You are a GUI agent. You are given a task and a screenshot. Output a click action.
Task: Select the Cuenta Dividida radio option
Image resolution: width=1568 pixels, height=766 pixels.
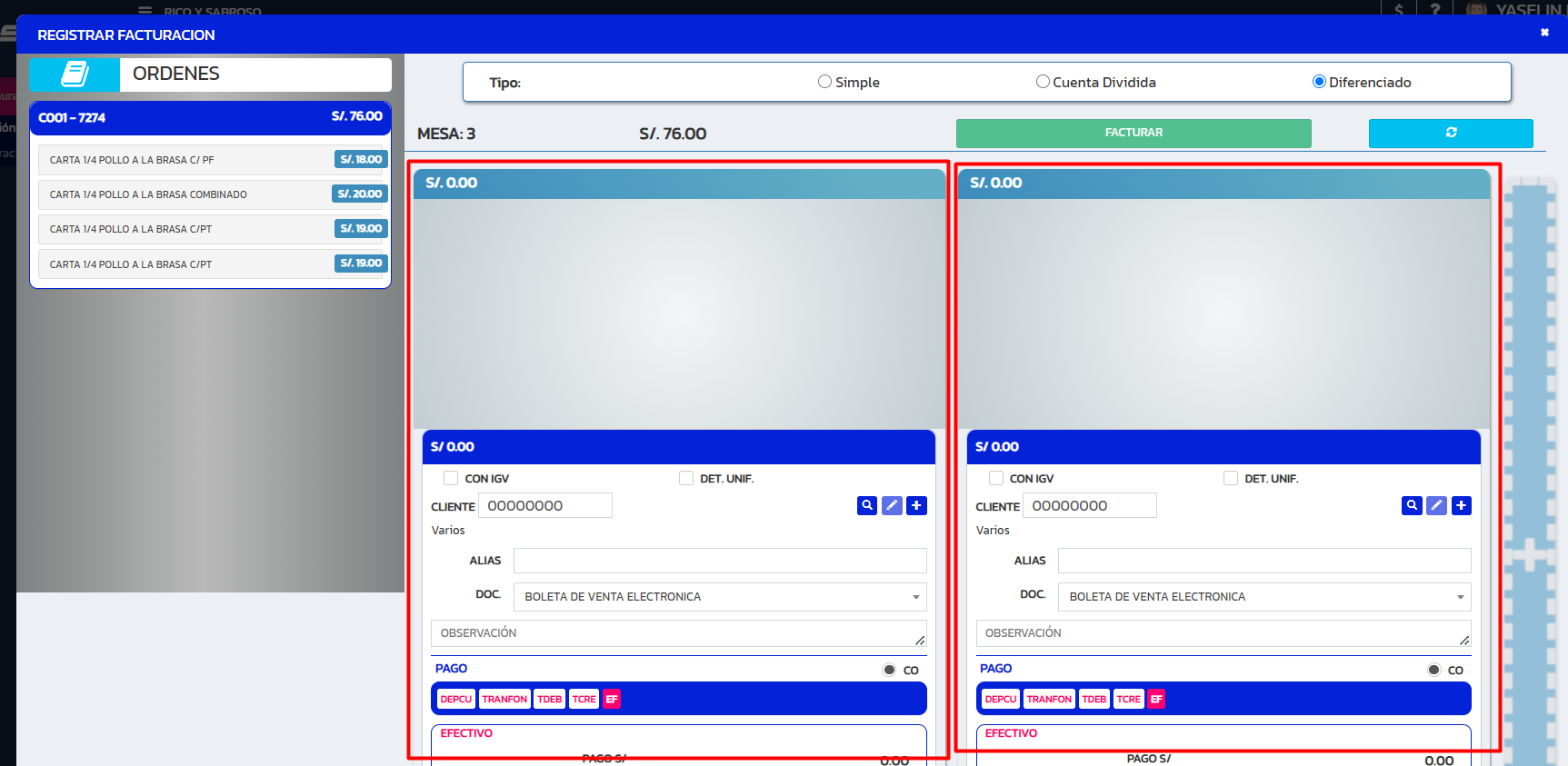[x=1043, y=82]
